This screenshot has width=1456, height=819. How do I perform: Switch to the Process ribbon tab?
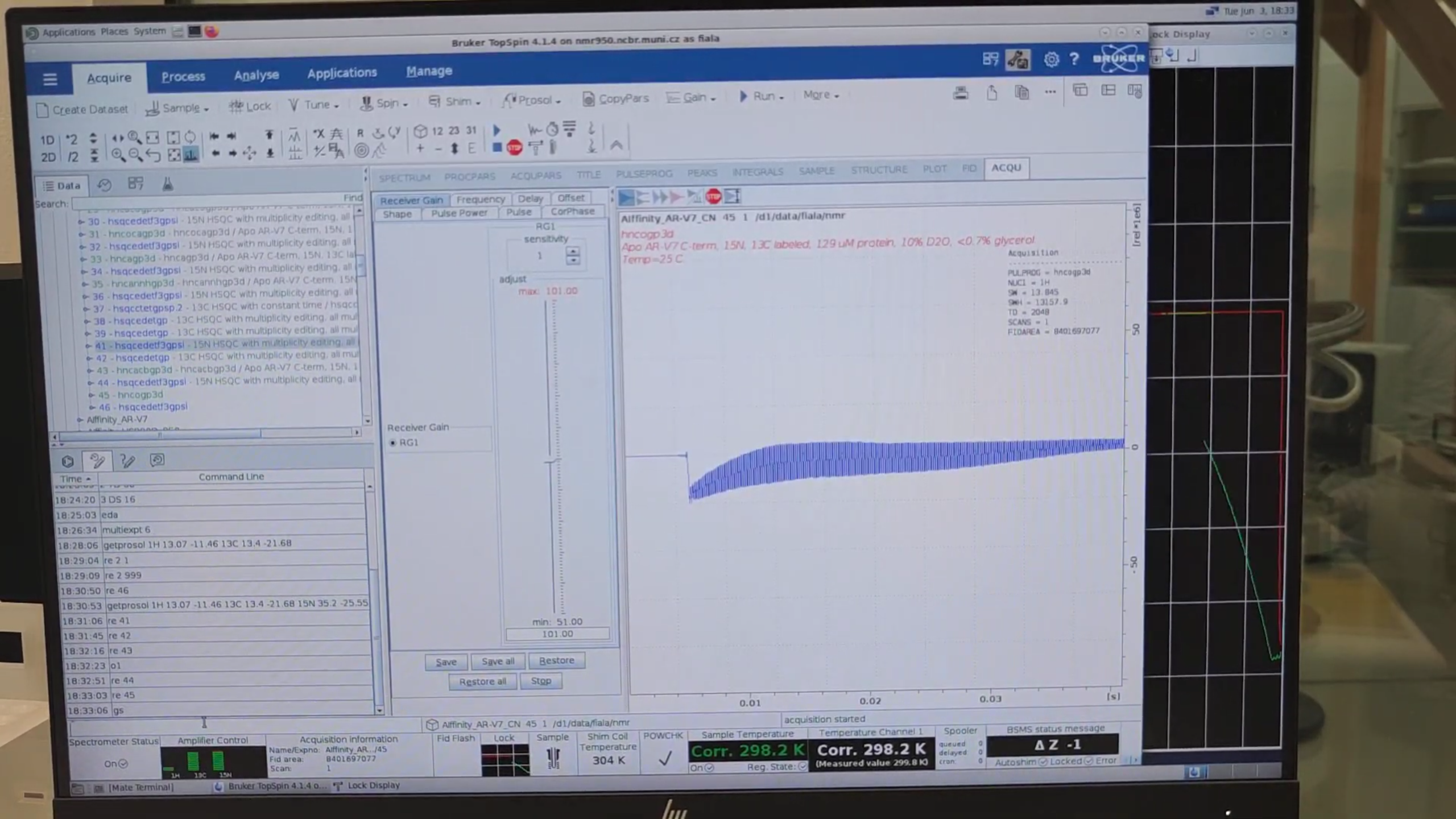click(183, 76)
